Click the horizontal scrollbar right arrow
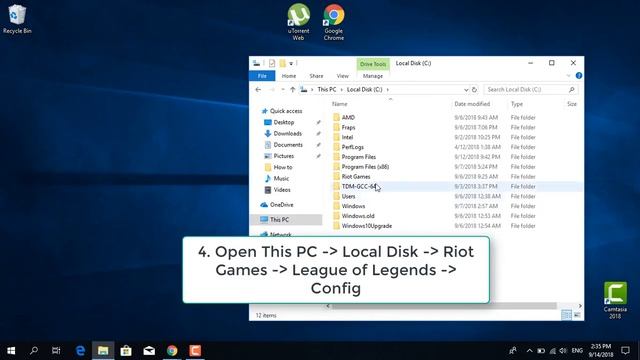The height and width of the screenshot is (360, 640). (580, 306)
